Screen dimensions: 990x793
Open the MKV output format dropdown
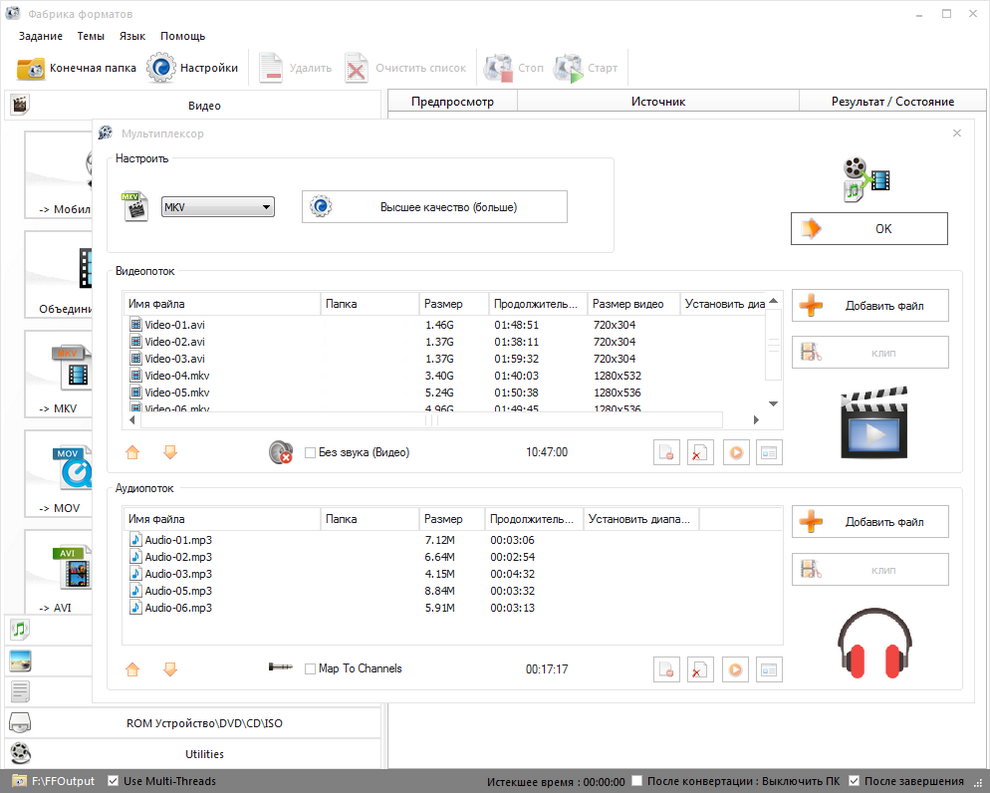tap(217, 207)
